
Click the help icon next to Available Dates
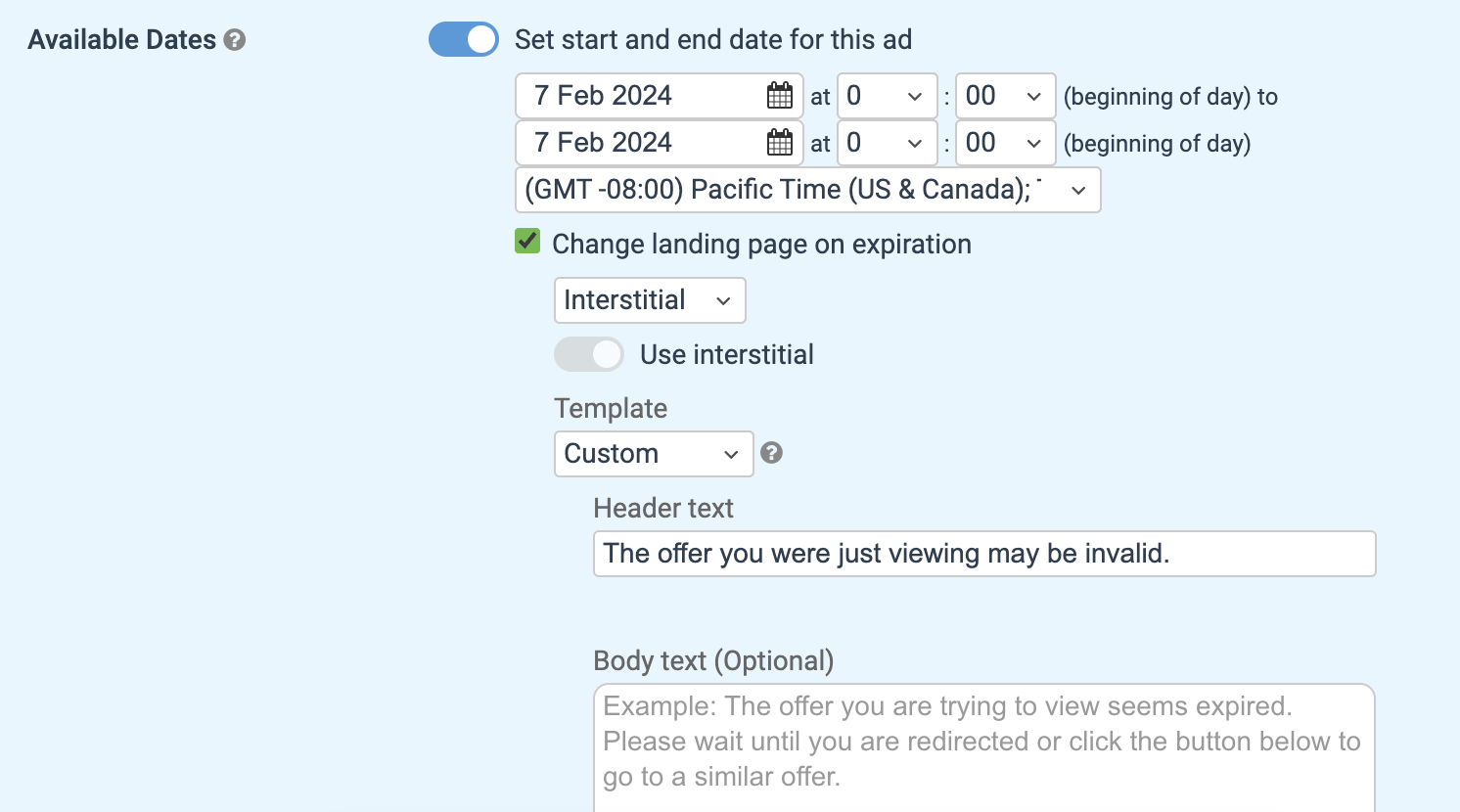point(234,40)
